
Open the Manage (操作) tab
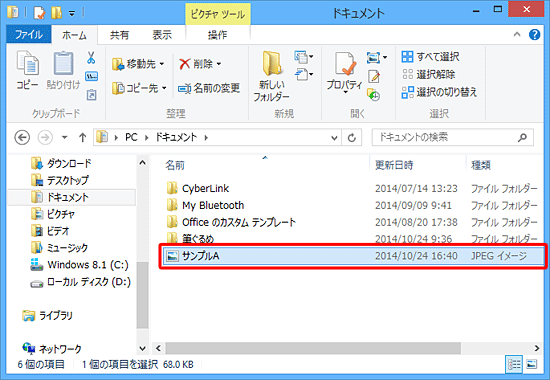(x=217, y=35)
